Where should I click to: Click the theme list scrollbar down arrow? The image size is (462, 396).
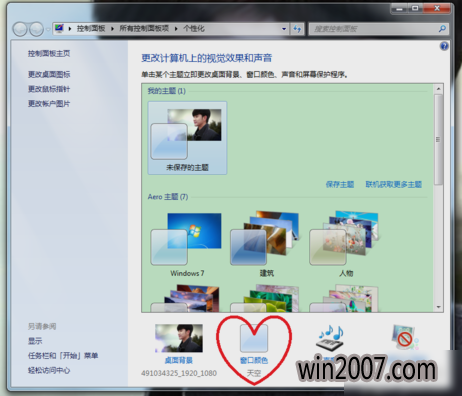(438, 307)
